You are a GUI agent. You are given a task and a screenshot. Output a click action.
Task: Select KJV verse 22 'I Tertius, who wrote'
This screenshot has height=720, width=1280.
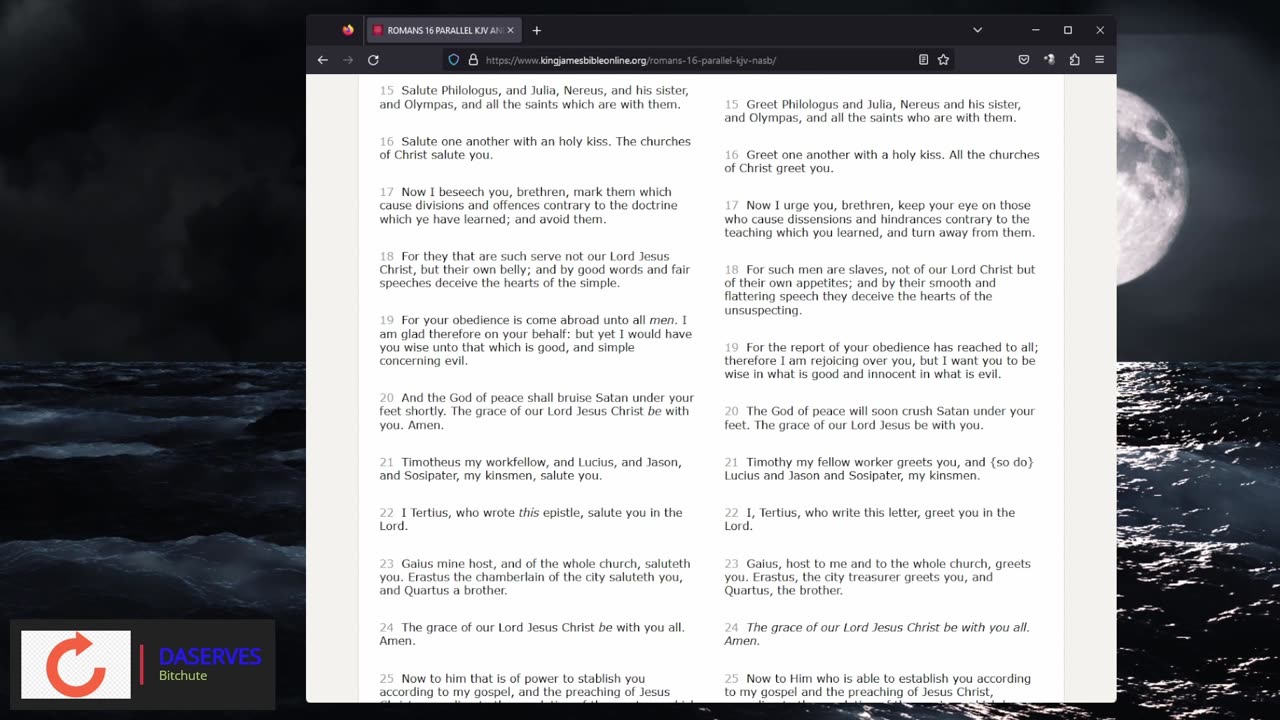pos(530,519)
